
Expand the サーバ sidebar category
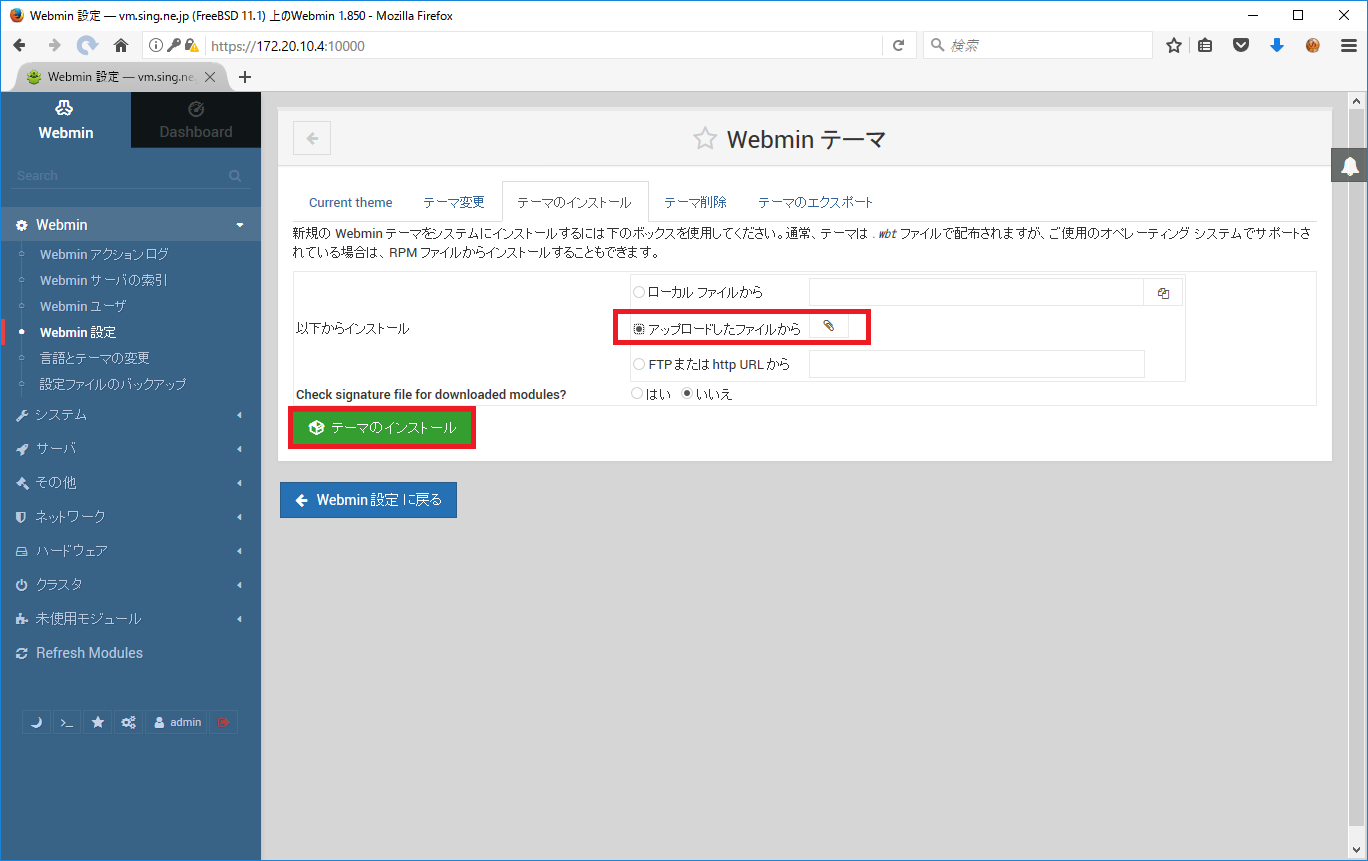[131, 449]
